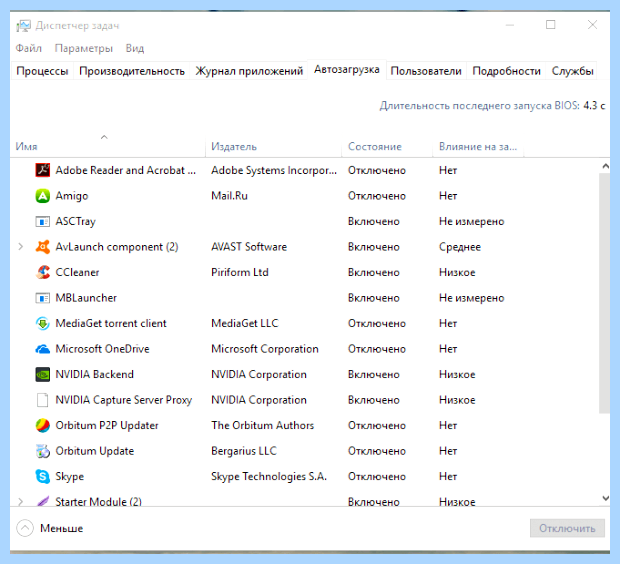Click the Skype icon
Screen dimensions: 620x564
pyautogui.click(x=43, y=476)
